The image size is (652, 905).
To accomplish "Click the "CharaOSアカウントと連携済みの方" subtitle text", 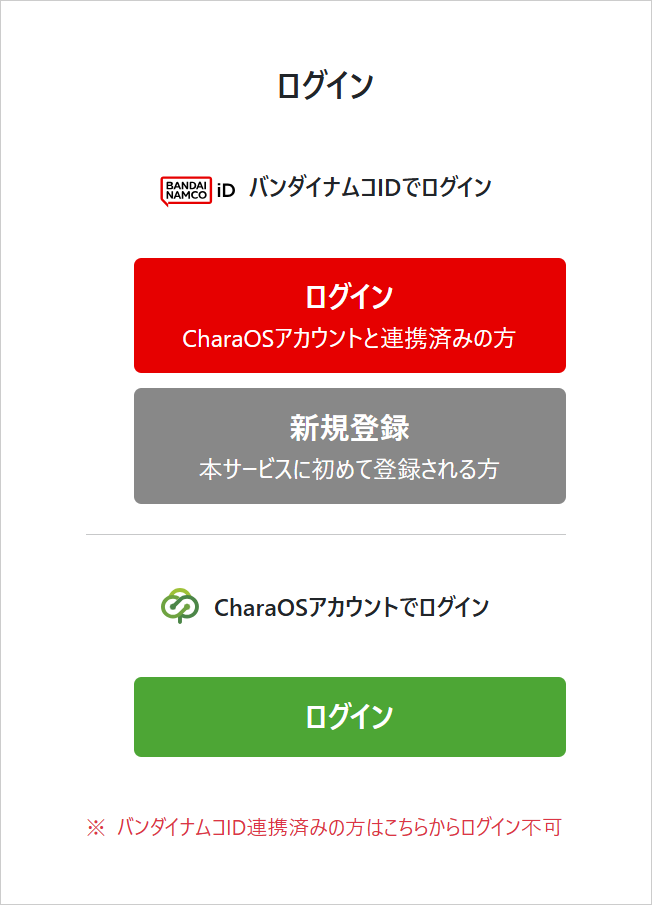I will [349, 339].
